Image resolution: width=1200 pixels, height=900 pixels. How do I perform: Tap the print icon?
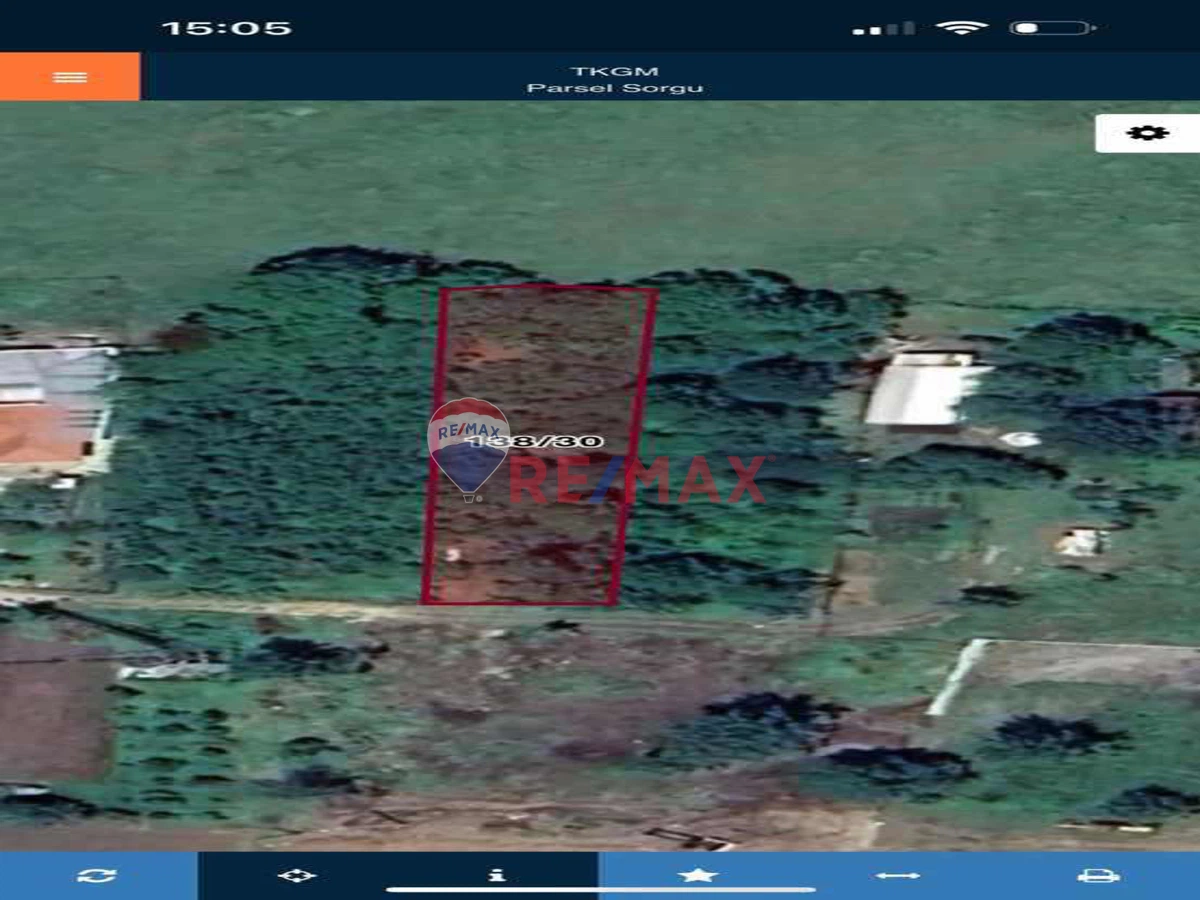[x=1098, y=875]
